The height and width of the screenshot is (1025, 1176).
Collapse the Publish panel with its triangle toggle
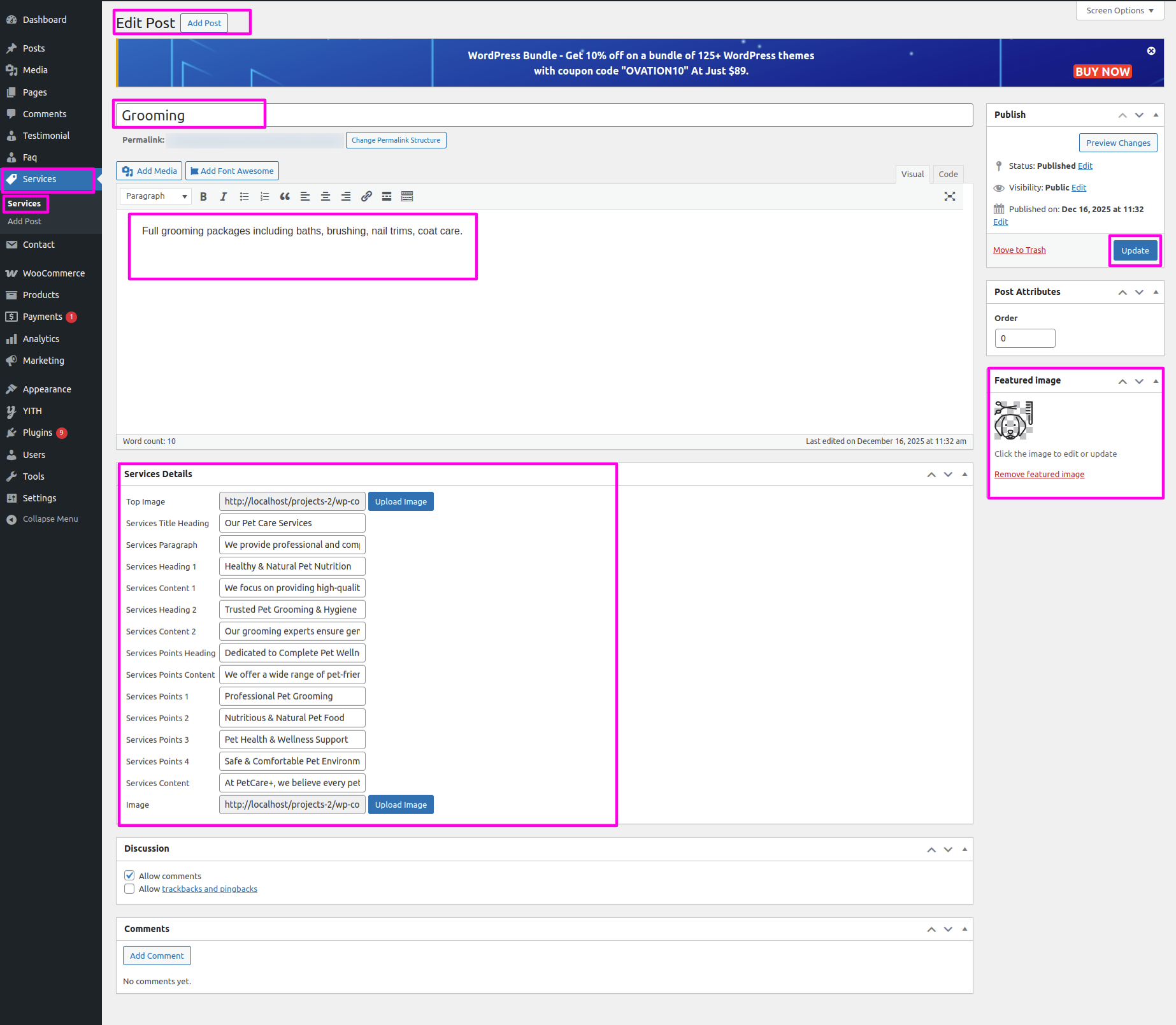click(1156, 115)
